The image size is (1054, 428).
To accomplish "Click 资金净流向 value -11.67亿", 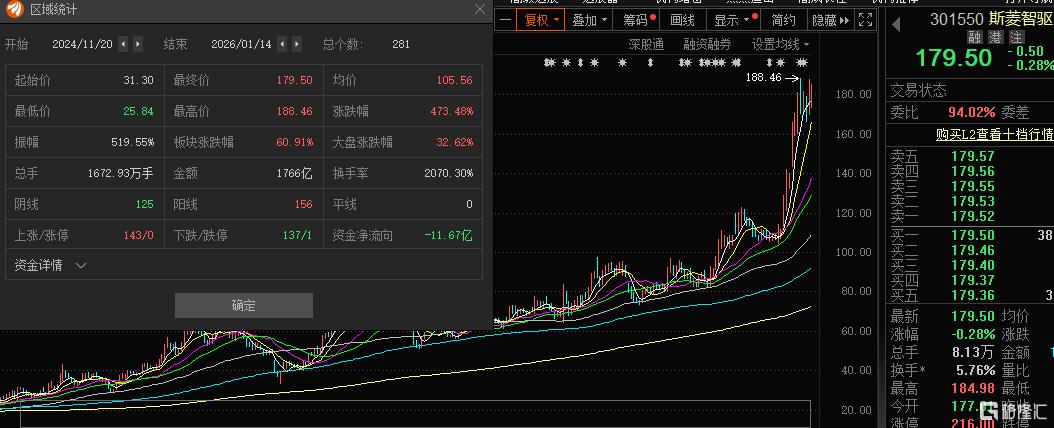I will coord(448,236).
